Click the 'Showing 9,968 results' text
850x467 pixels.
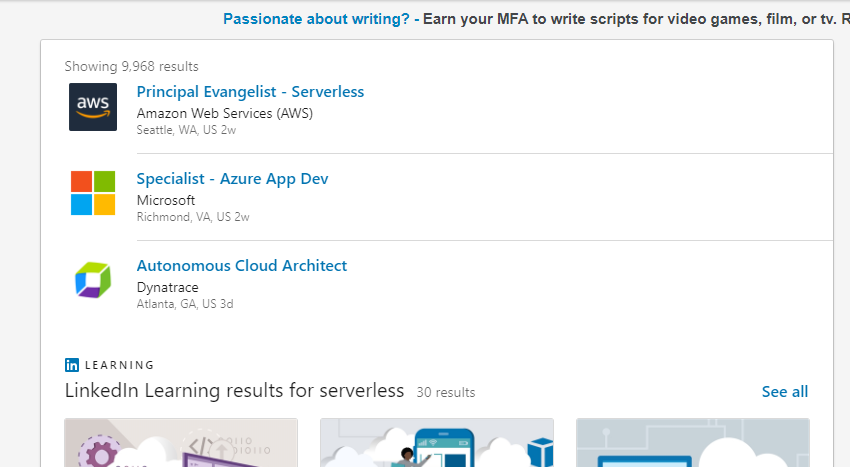click(x=131, y=66)
